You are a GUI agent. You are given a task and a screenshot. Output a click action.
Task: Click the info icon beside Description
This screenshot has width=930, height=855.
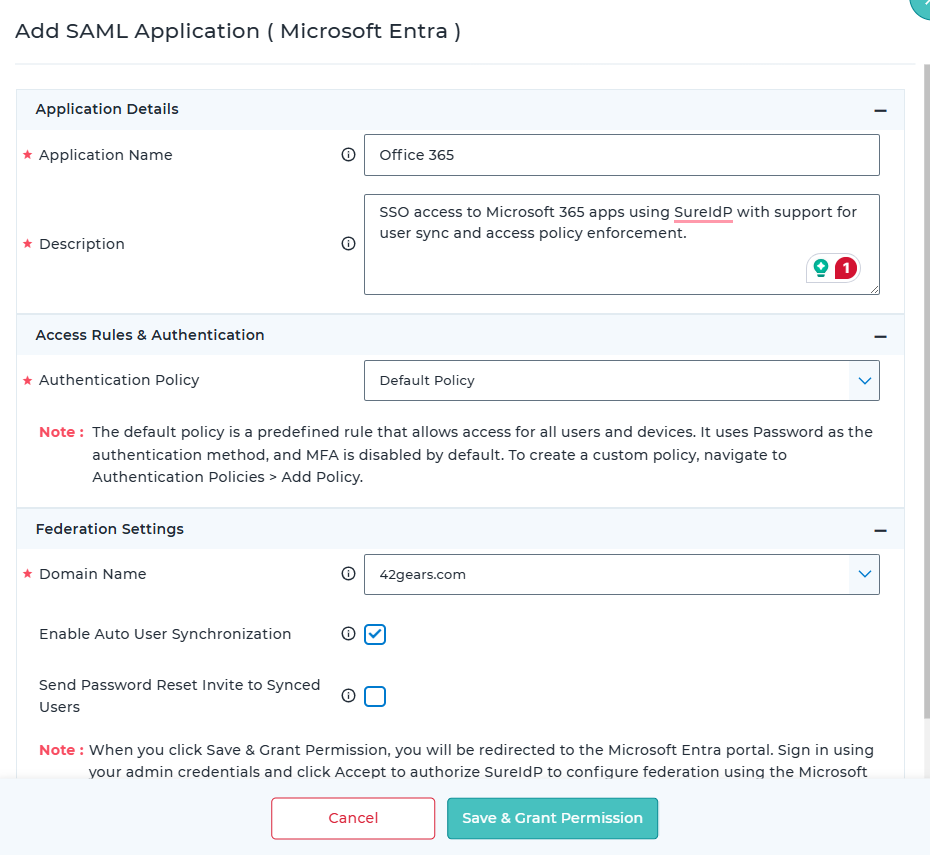tap(348, 244)
